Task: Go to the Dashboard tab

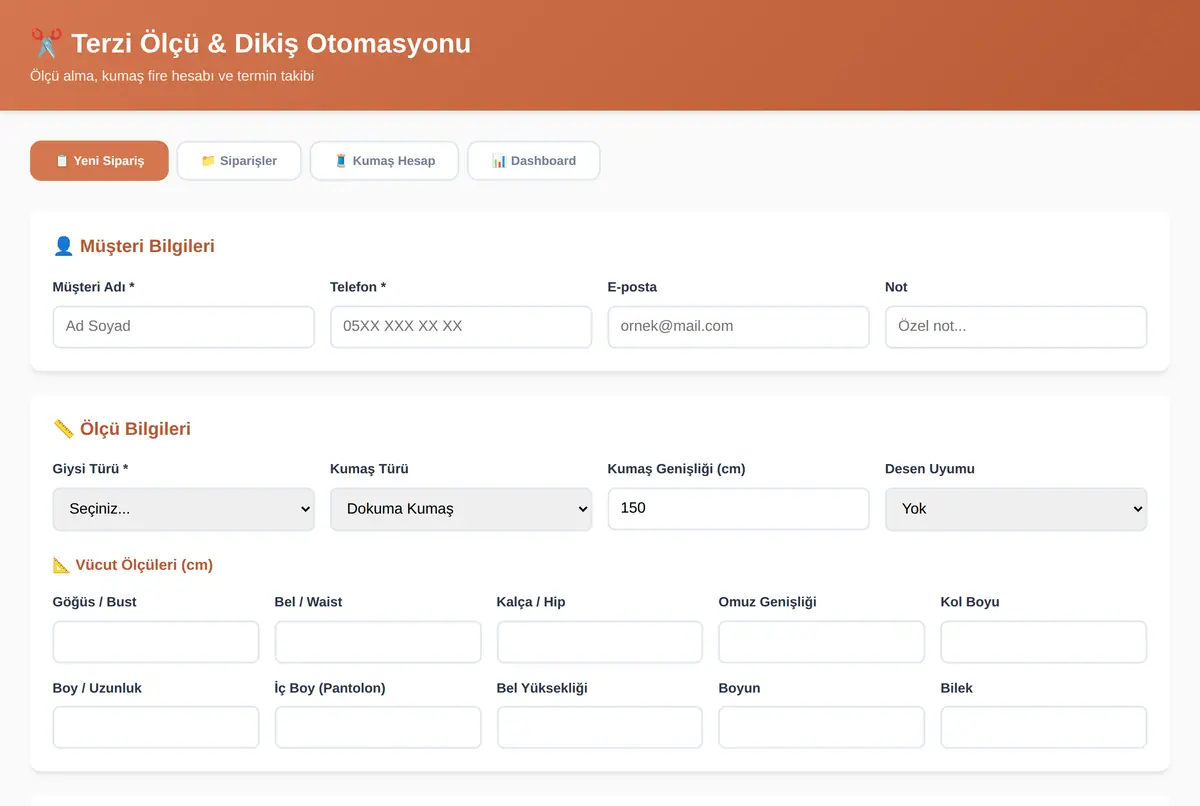Action: click(534, 161)
